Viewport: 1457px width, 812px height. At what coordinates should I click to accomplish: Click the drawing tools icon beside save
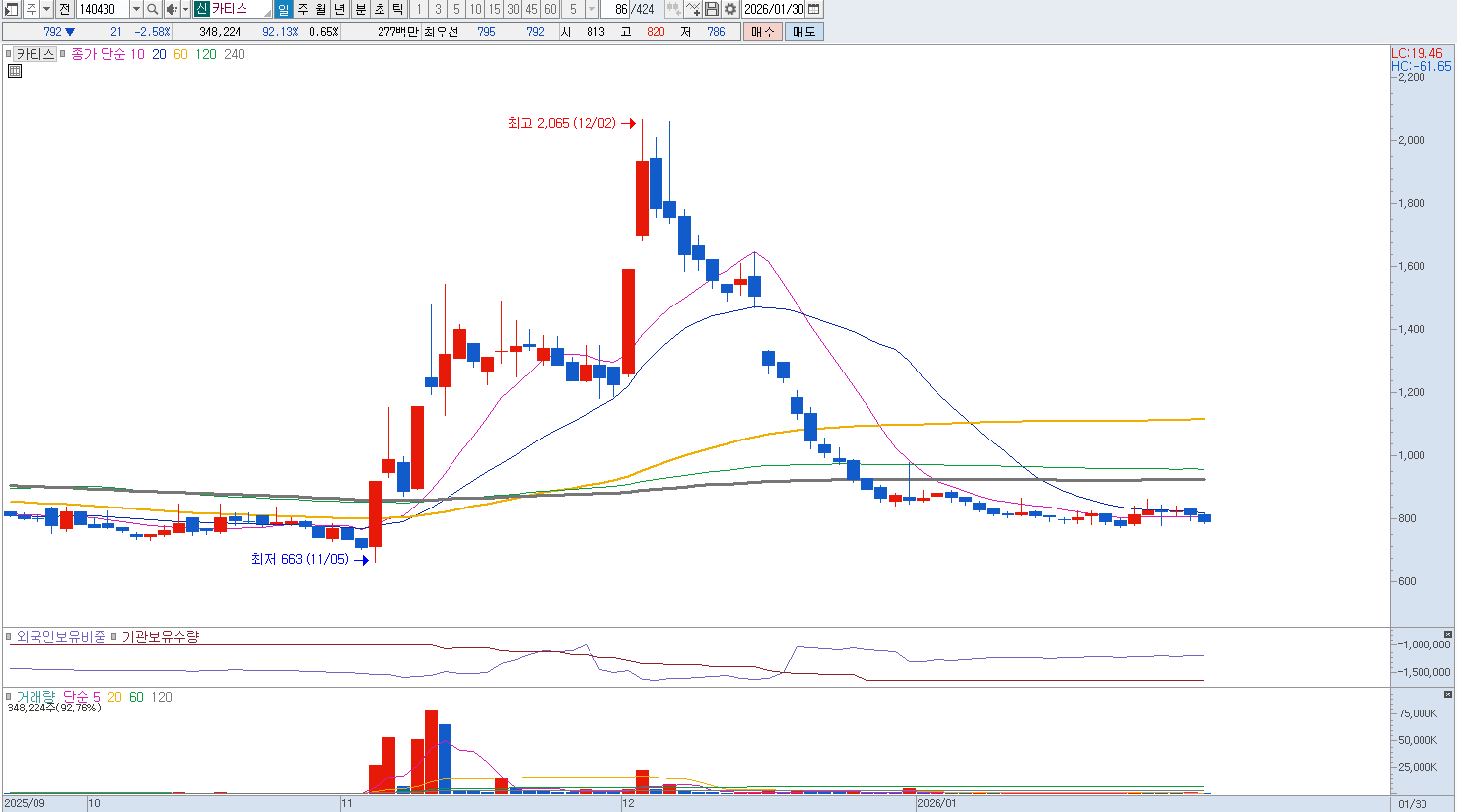point(693,9)
